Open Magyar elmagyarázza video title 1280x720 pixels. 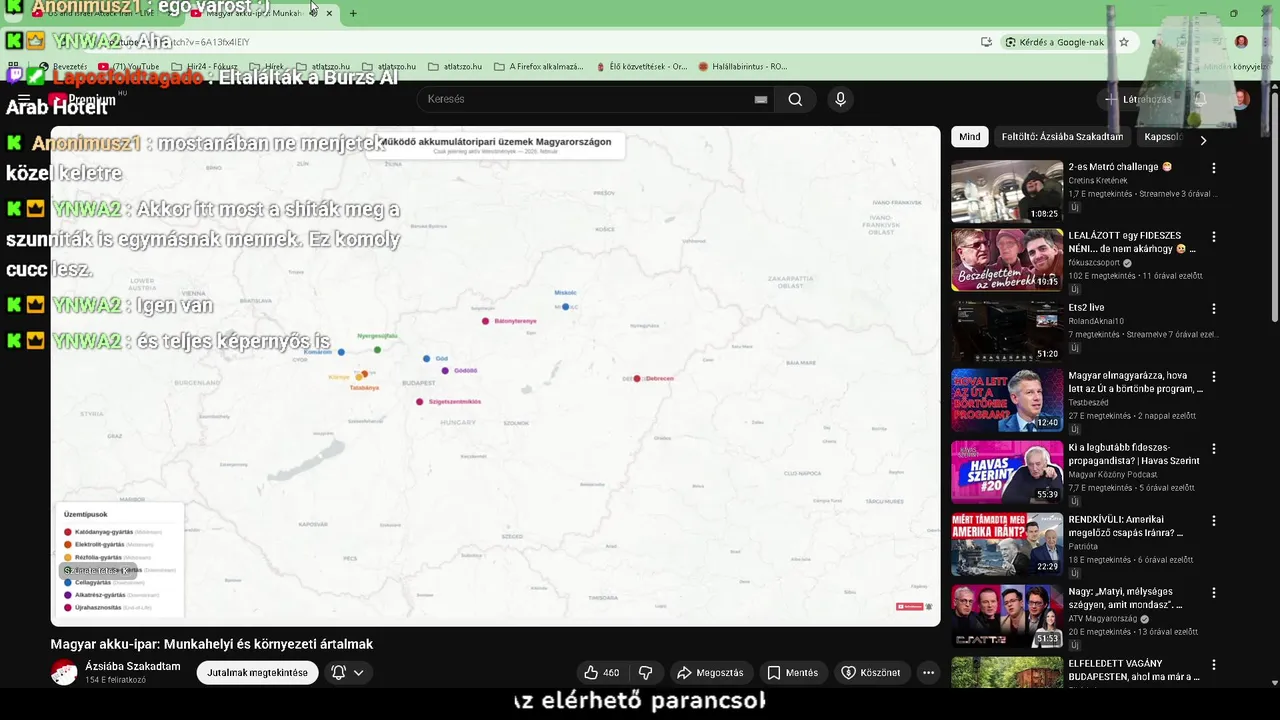(1135, 382)
